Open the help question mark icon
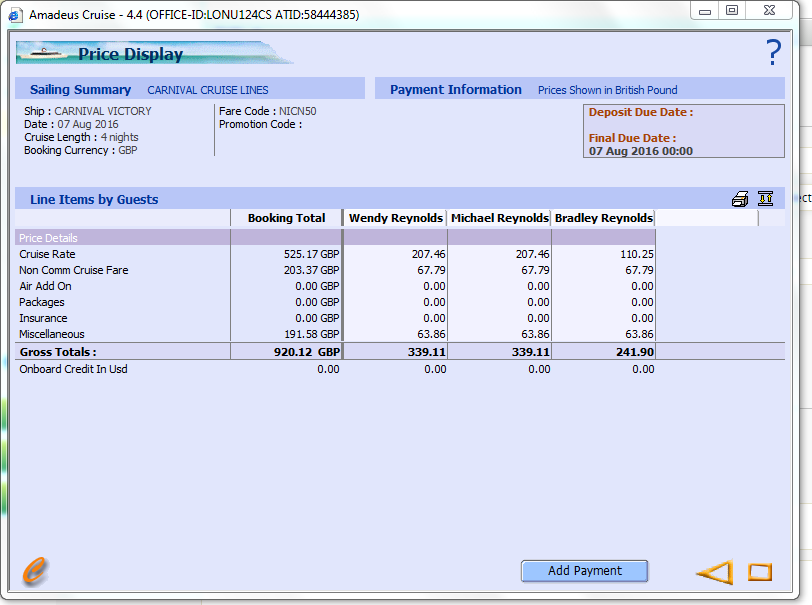812x605 pixels. coord(773,52)
